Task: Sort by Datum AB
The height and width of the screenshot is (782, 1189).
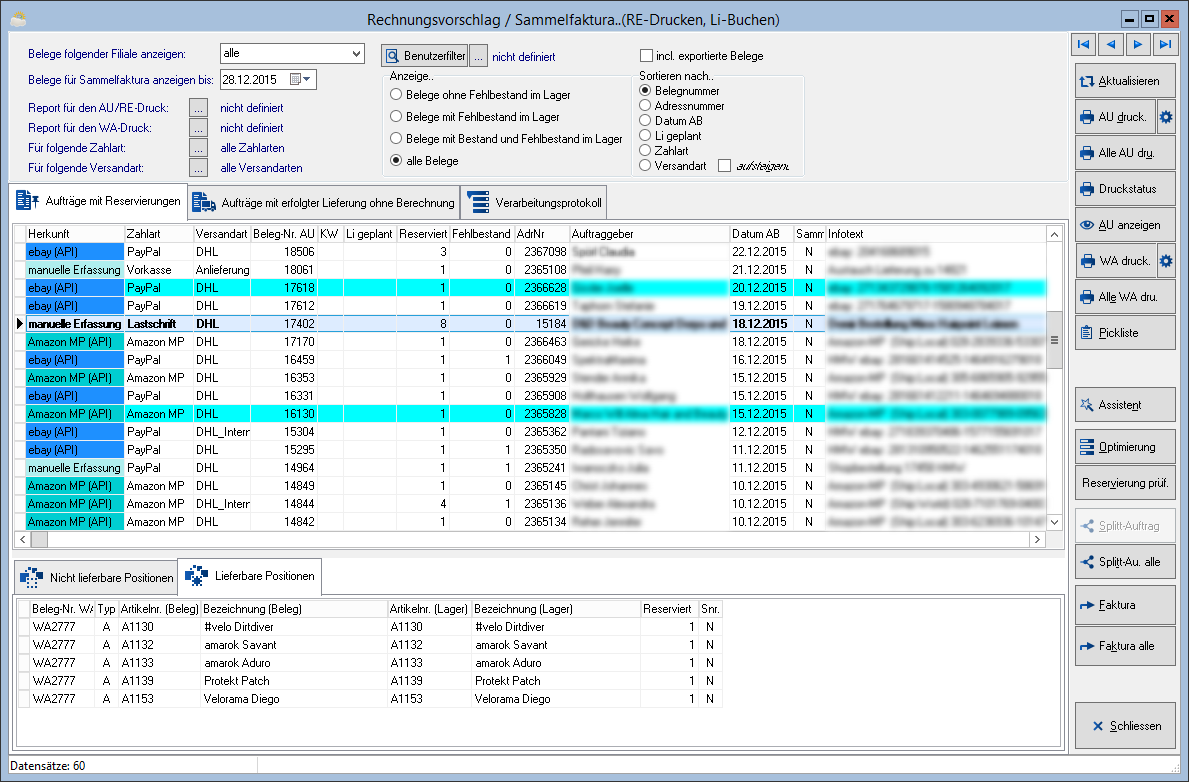Action: click(645, 120)
